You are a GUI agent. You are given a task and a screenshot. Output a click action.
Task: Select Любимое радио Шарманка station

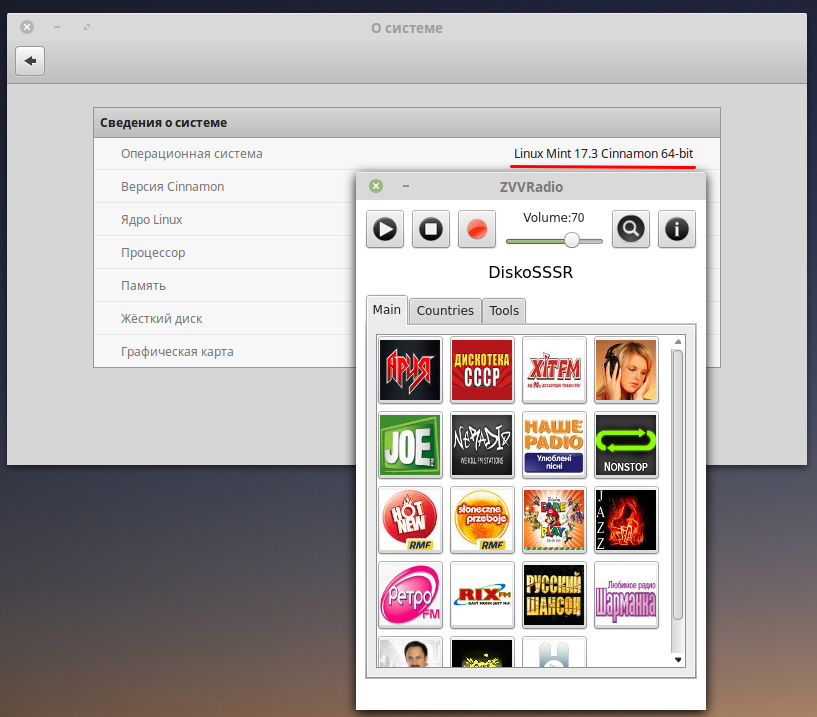626,595
